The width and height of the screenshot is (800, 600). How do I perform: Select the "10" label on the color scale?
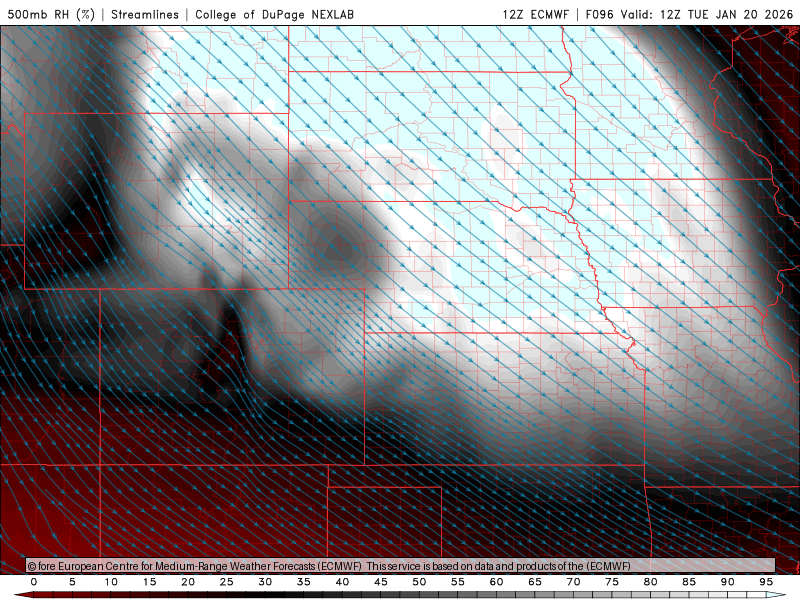(x=111, y=582)
